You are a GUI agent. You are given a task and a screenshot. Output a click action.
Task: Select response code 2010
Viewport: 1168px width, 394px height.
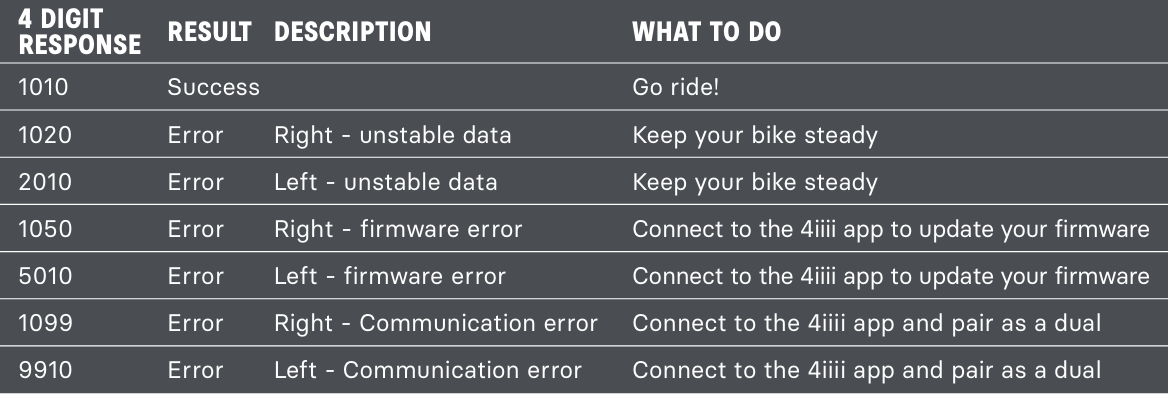(45, 182)
